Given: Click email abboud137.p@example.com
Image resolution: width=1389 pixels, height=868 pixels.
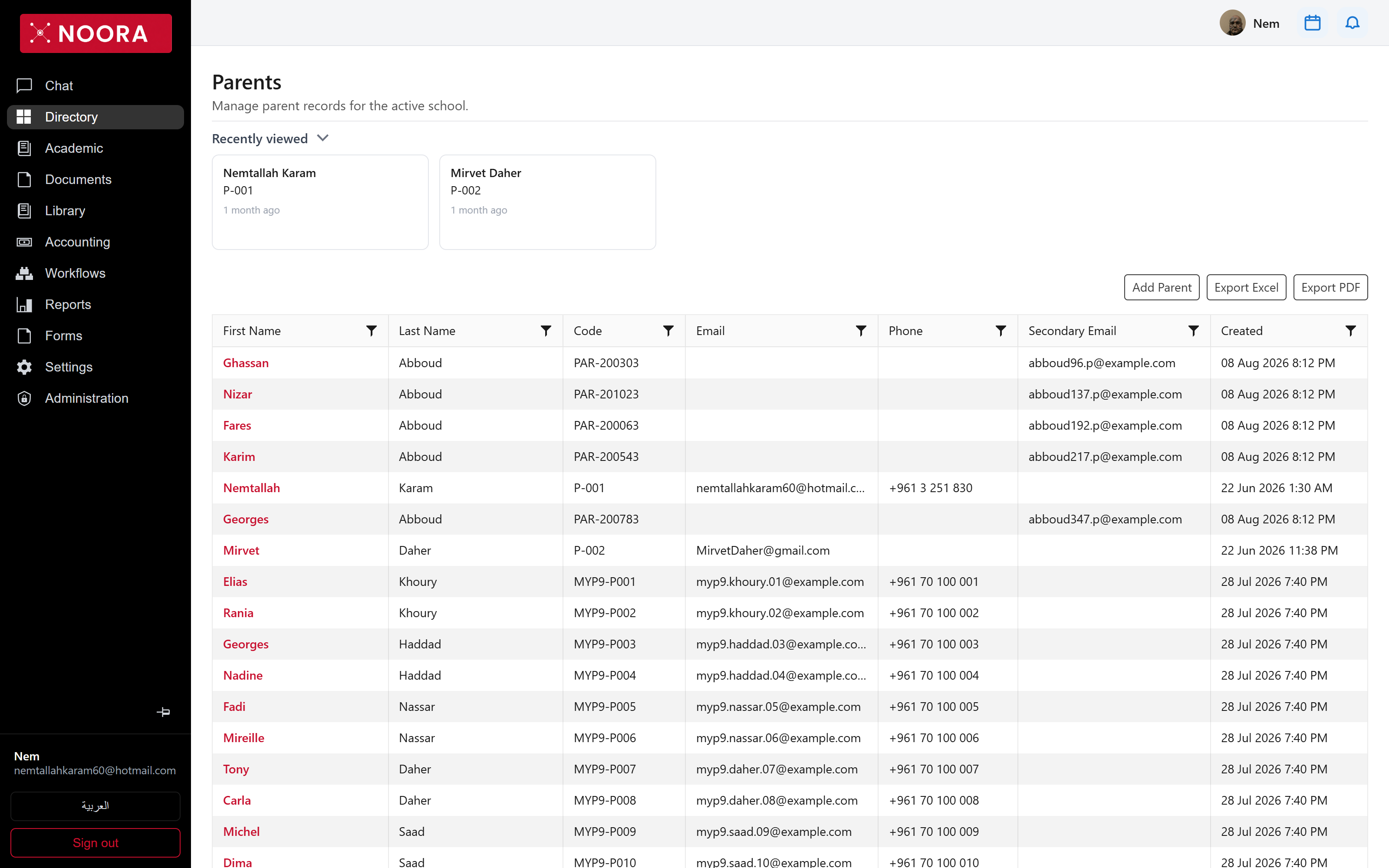Looking at the screenshot, I should tap(1105, 394).
